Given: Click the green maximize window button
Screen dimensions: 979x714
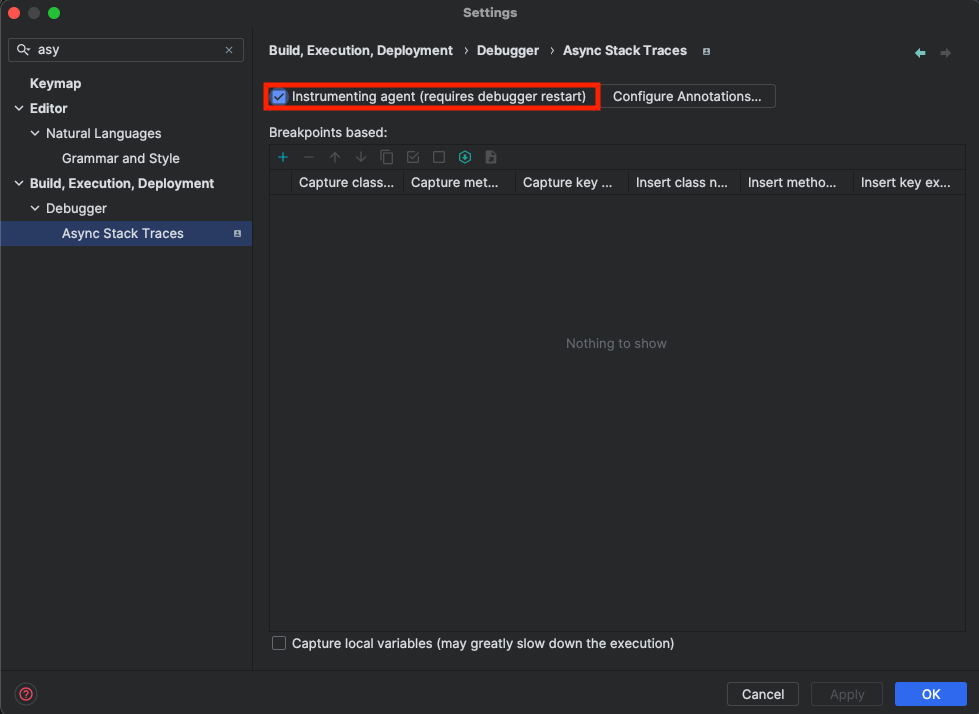Looking at the screenshot, I should click(x=54, y=13).
